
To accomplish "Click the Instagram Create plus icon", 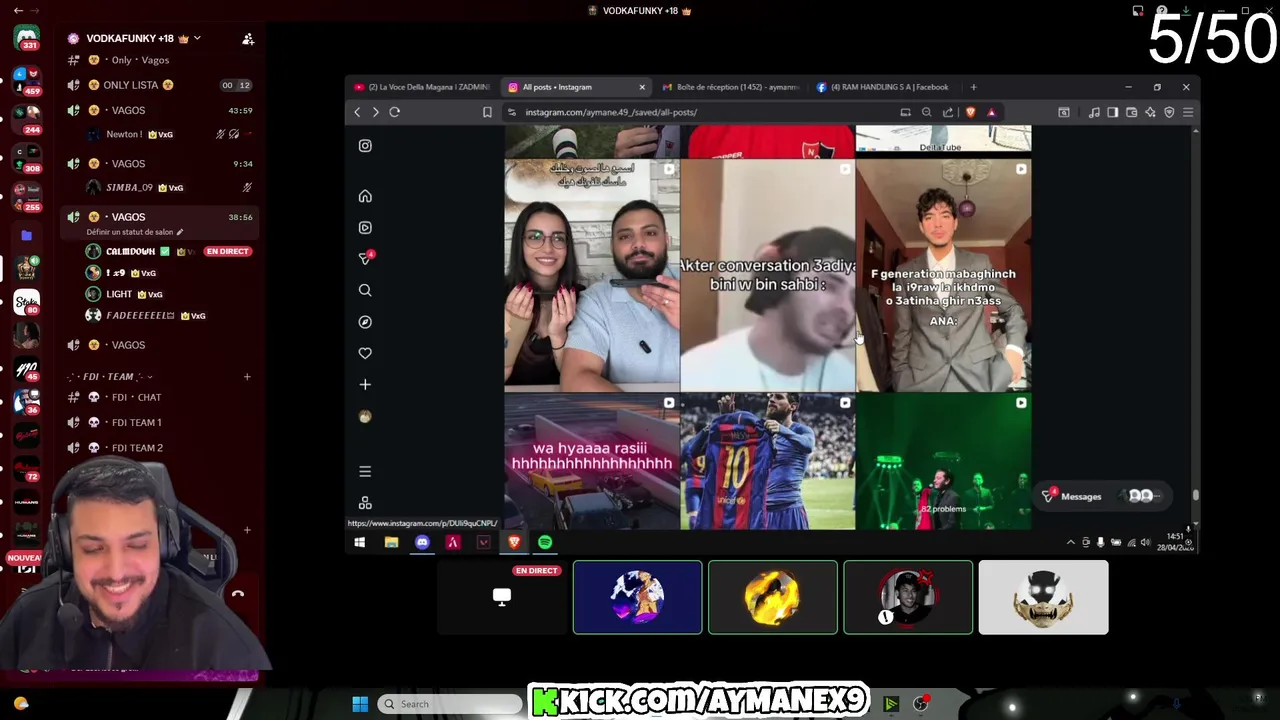I will pyautogui.click(x=365, y=384).
